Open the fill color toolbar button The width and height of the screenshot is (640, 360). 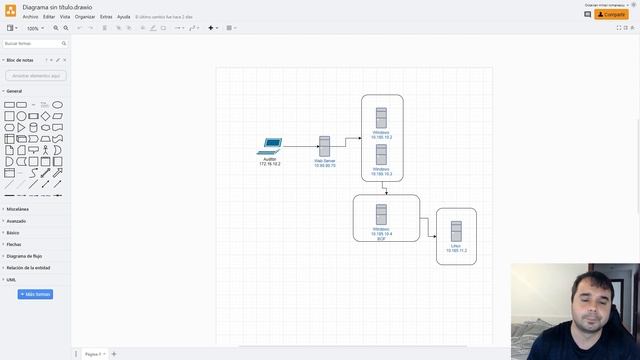click(x=143, y=28)
